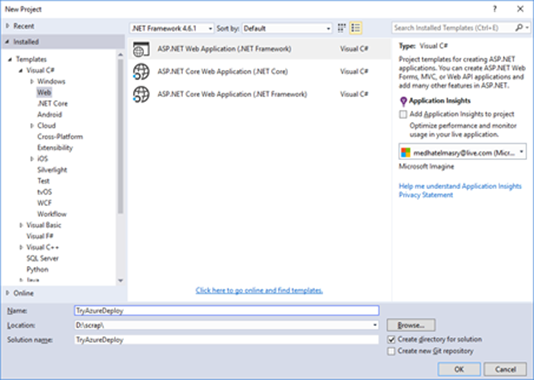This screenshot has width=534, height=380.
Task: Select the tvOS template category
Action: 44,192
